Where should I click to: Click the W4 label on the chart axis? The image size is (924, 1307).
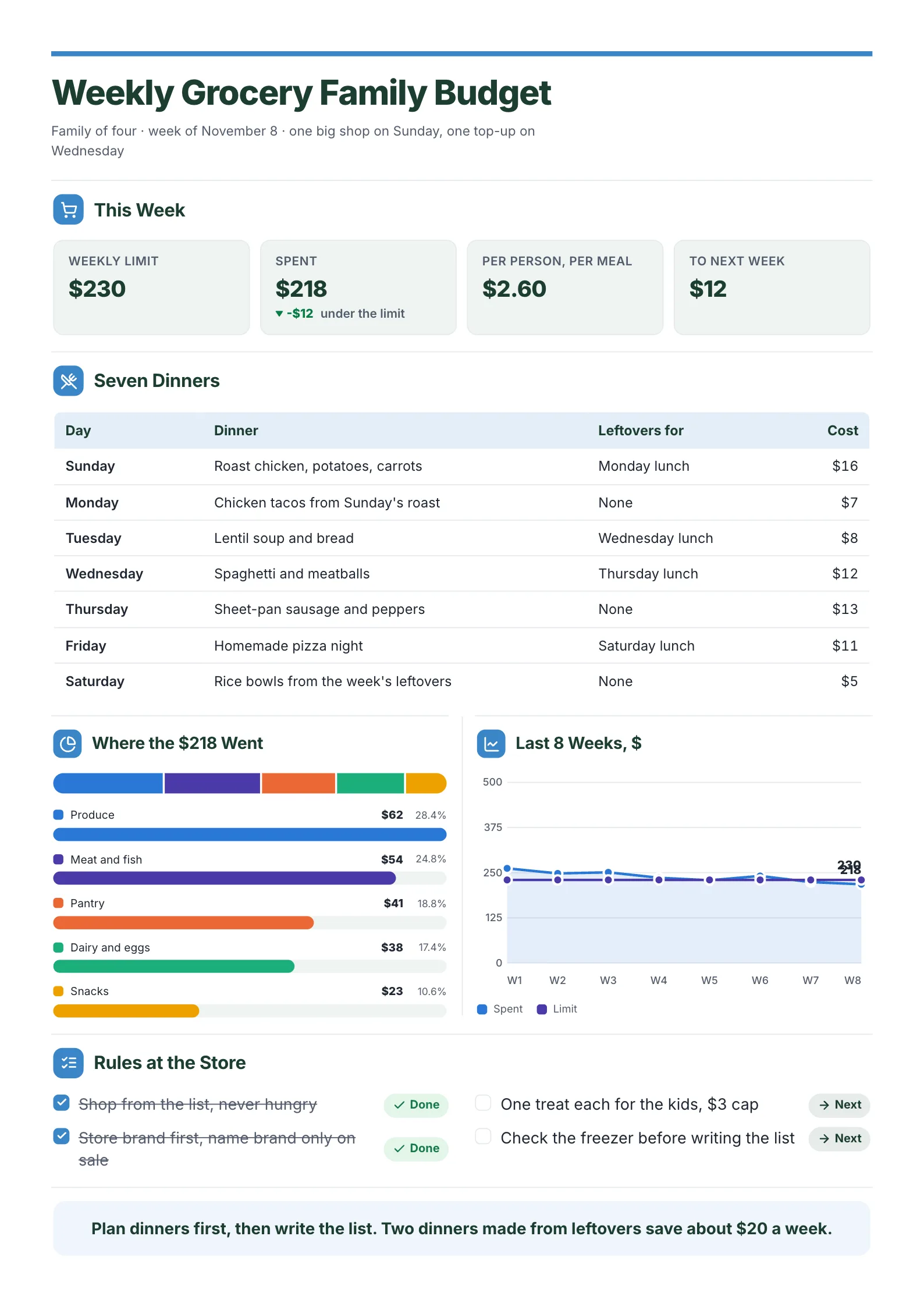pos(659,981)
